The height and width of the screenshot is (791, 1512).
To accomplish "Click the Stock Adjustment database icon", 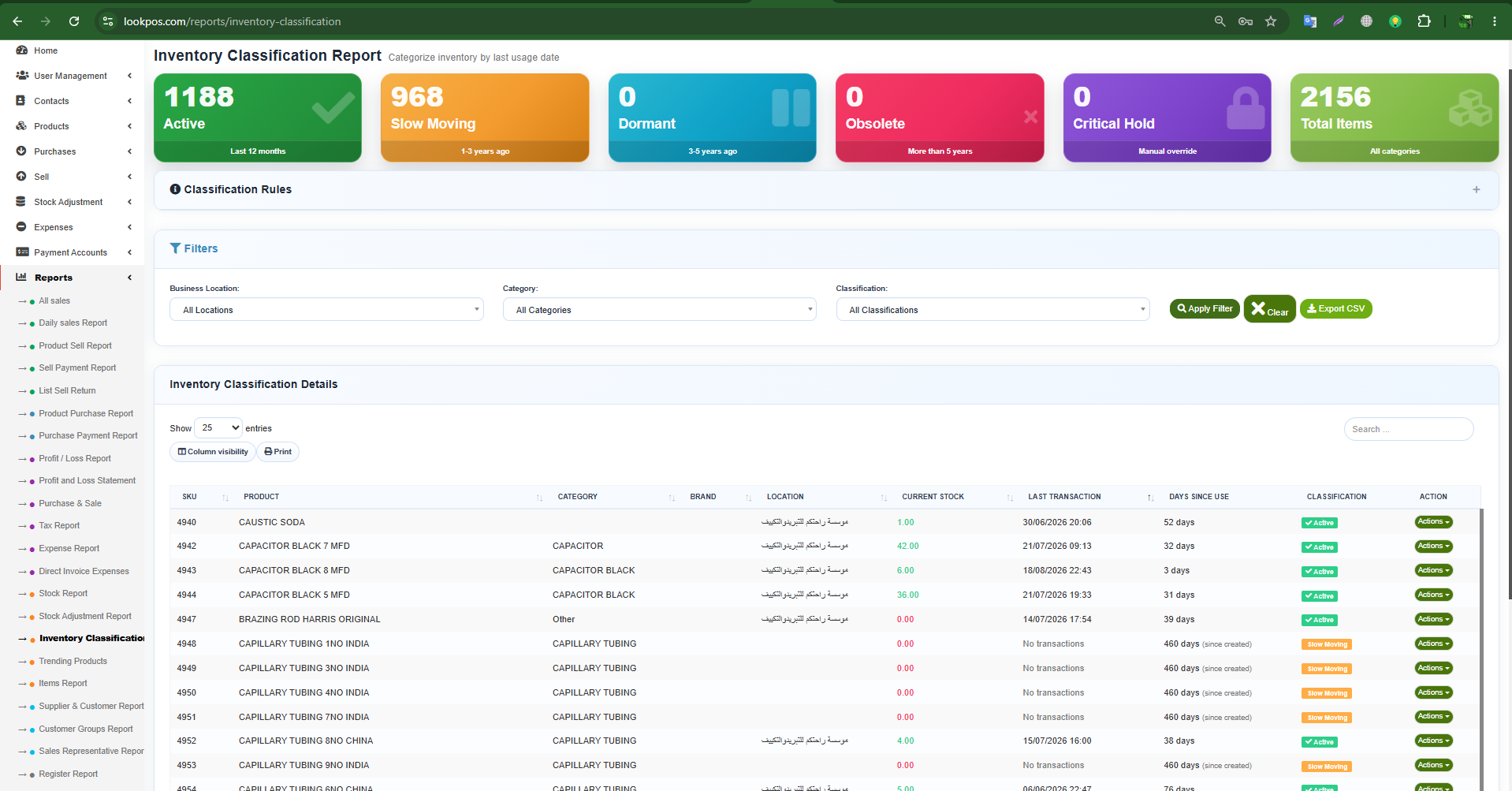I will [x=21, y=202].
